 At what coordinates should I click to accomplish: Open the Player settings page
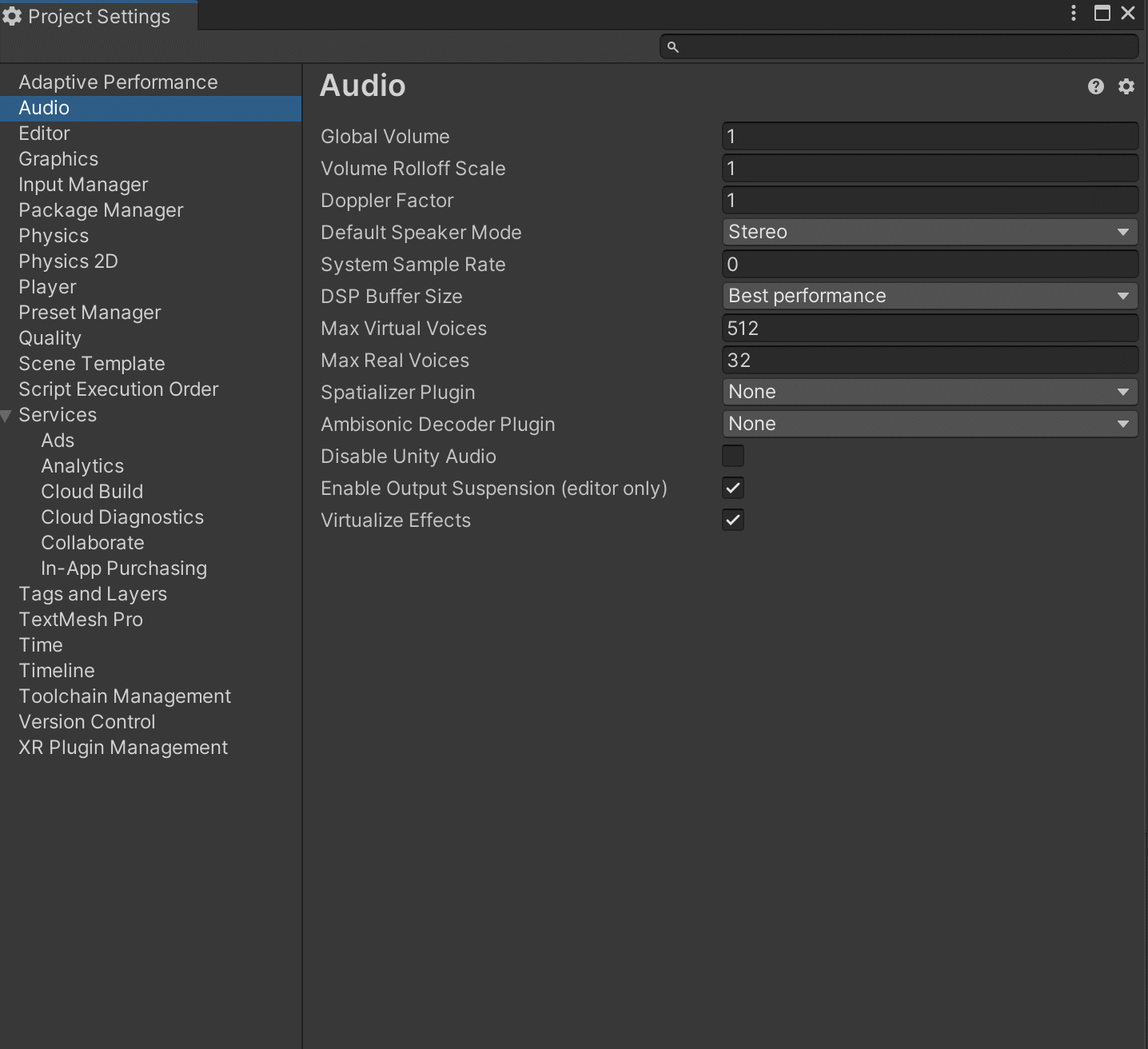point(47,286)
